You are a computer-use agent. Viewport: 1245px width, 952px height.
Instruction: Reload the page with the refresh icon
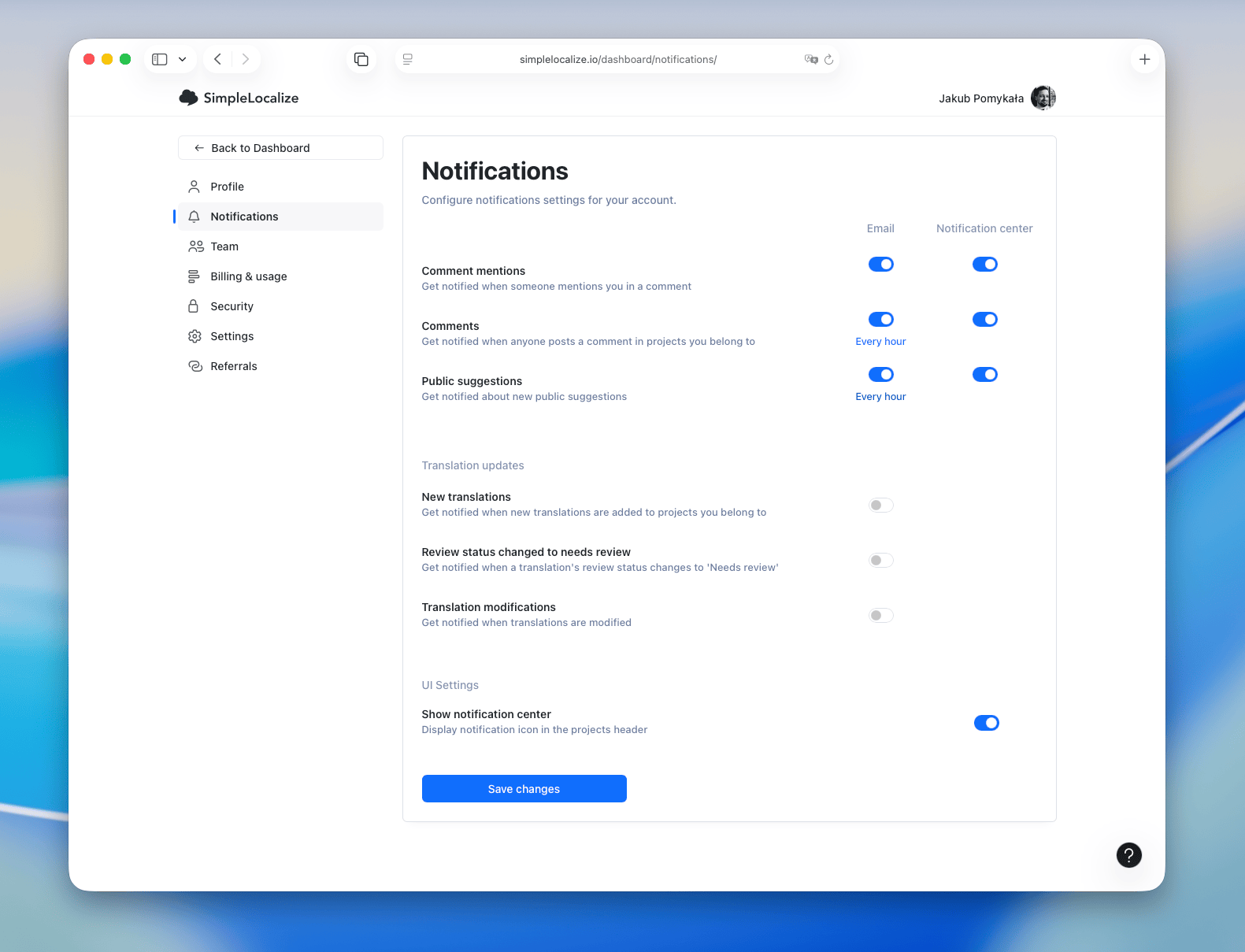point(829,59)
